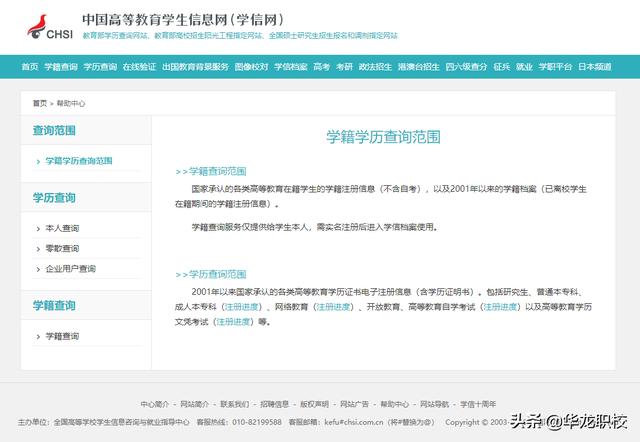Click the email kefu#chsi.com.cn in footer
This screenshot has height=442, width=640.
(354, 422)
